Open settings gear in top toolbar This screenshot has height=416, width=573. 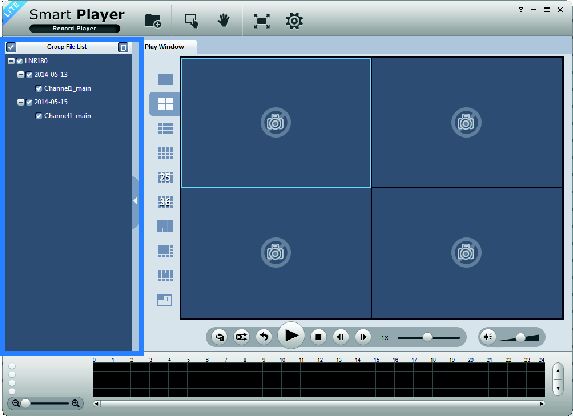[294, 21]
